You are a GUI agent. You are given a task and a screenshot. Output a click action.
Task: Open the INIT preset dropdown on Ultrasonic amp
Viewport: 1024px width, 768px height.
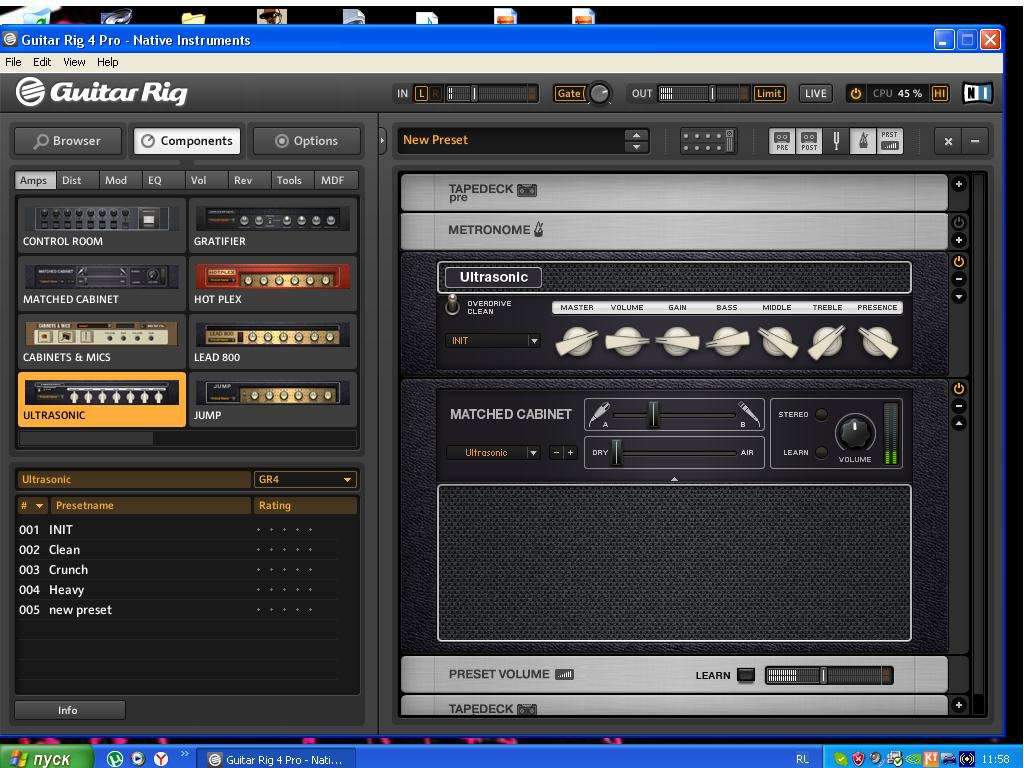tap(493, 341)
